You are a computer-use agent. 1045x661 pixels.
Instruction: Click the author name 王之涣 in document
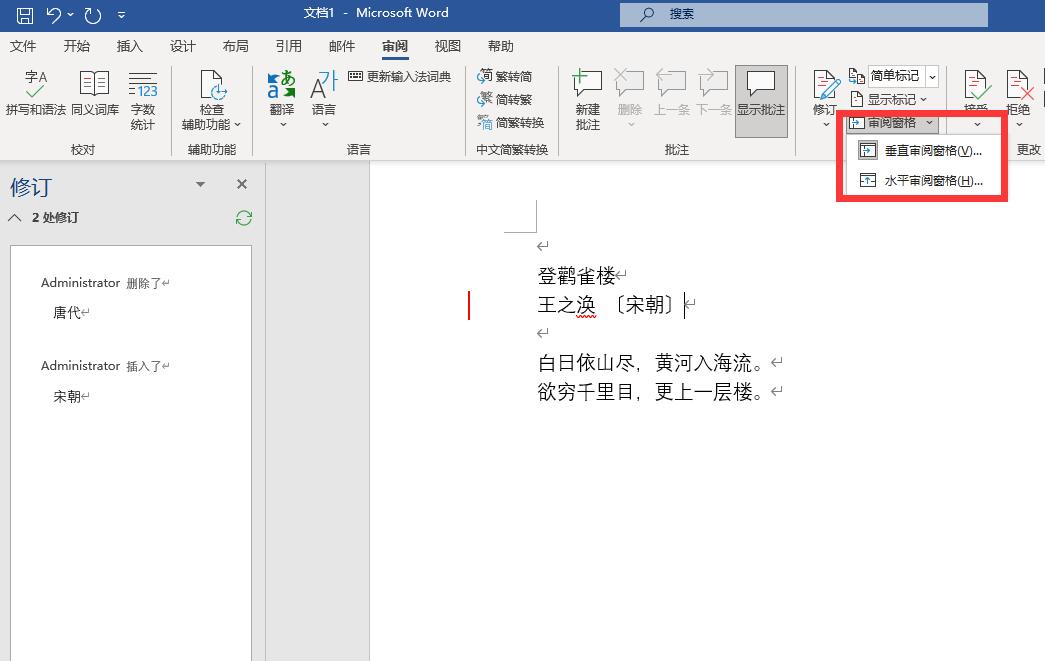566,305
